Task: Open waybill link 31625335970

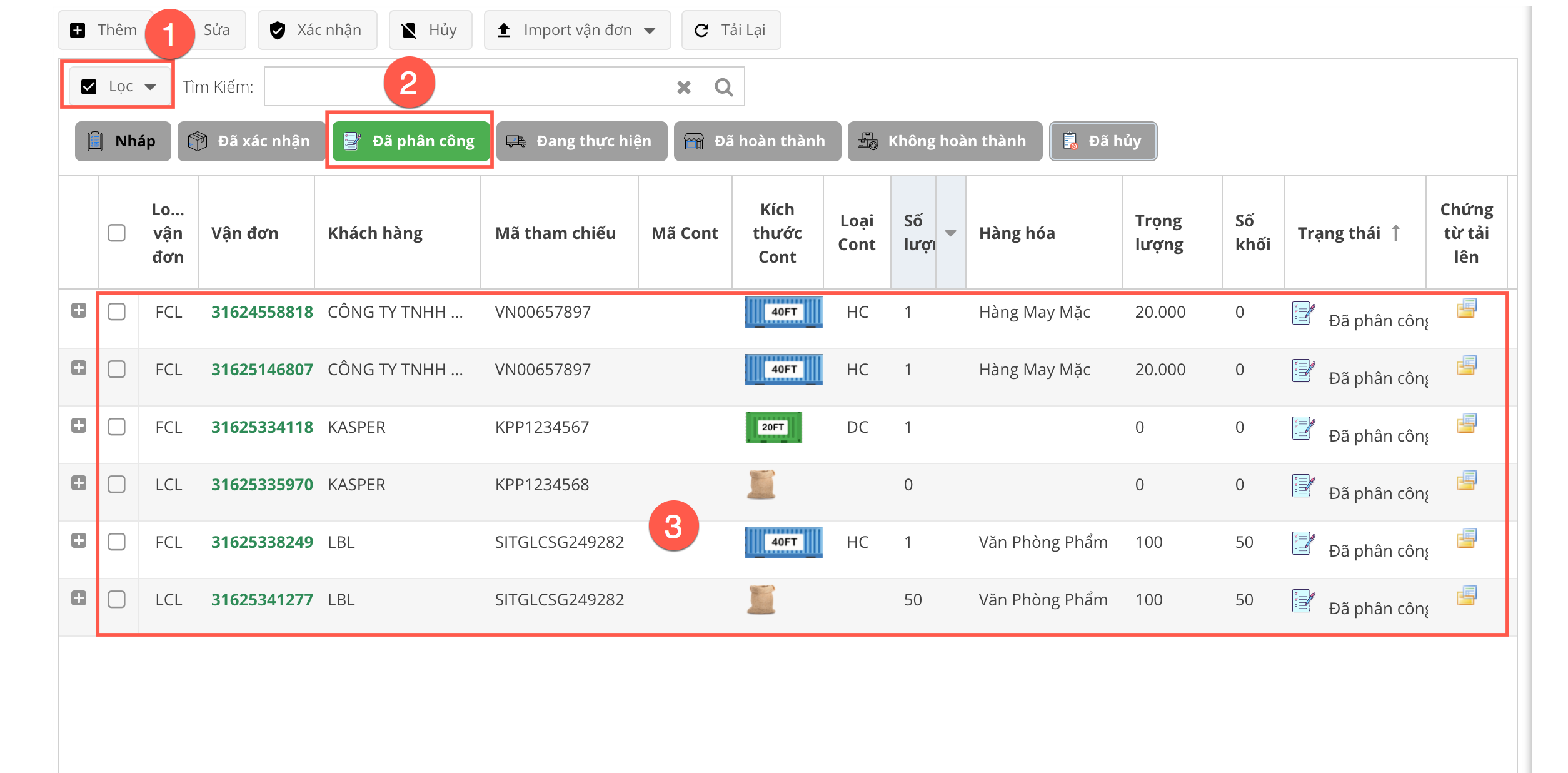Action: 262,485
